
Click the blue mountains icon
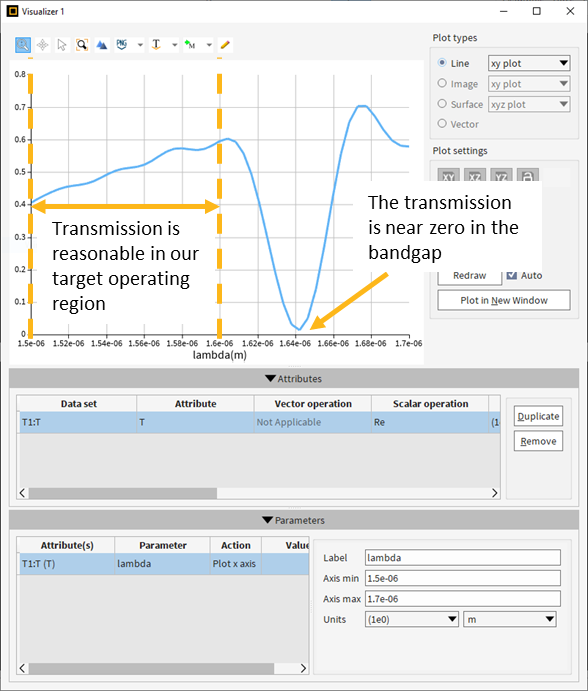tap(102, 45)
